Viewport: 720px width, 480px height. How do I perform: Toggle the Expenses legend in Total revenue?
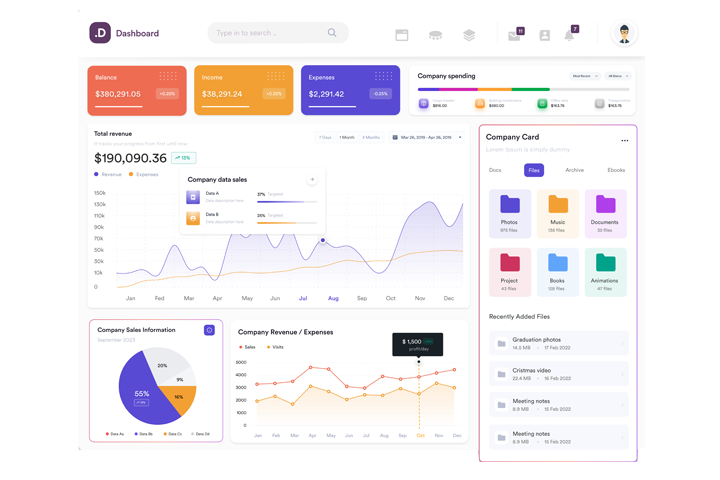144,174
